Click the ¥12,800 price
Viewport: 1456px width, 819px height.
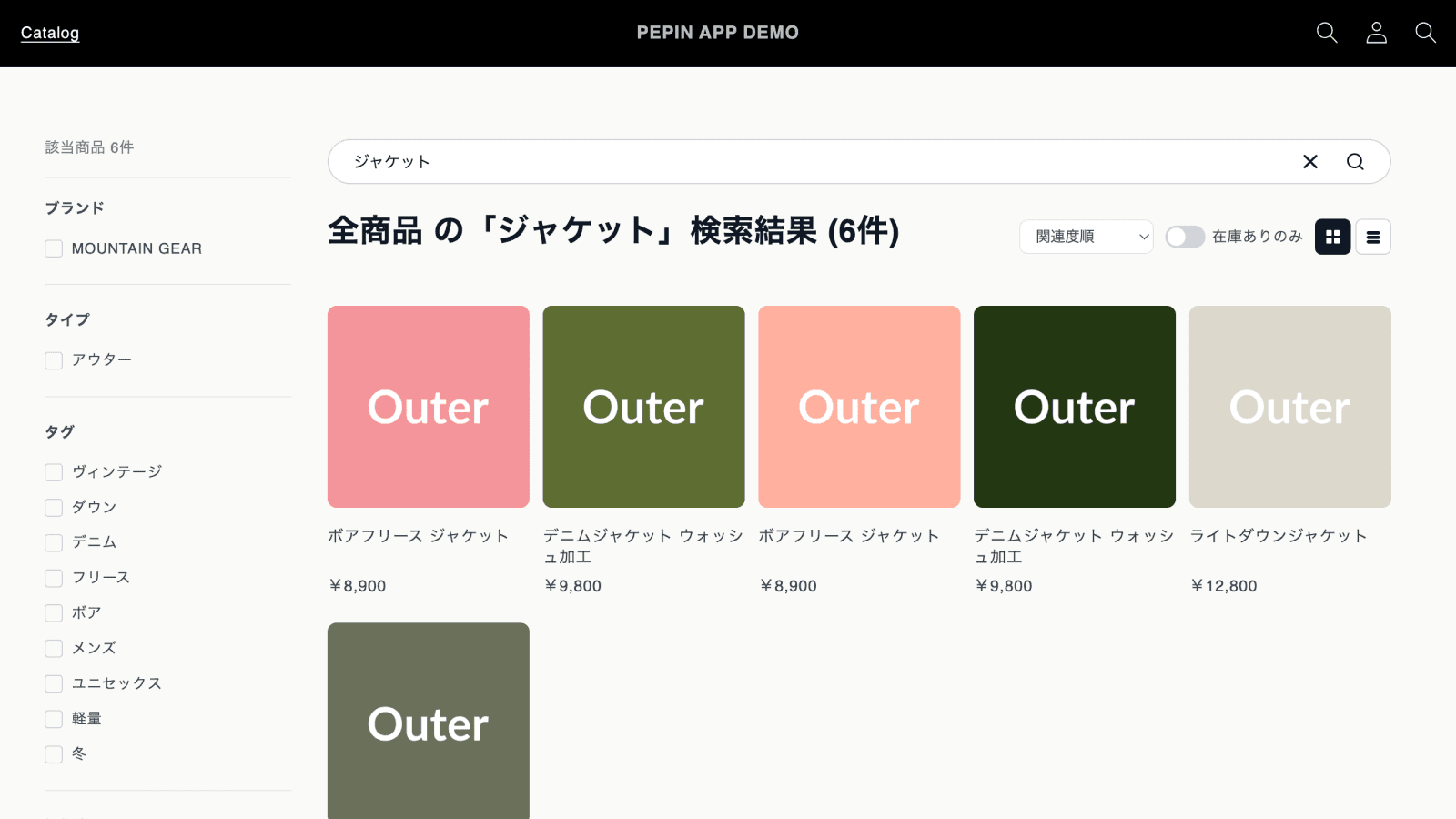coord(1224,586)
